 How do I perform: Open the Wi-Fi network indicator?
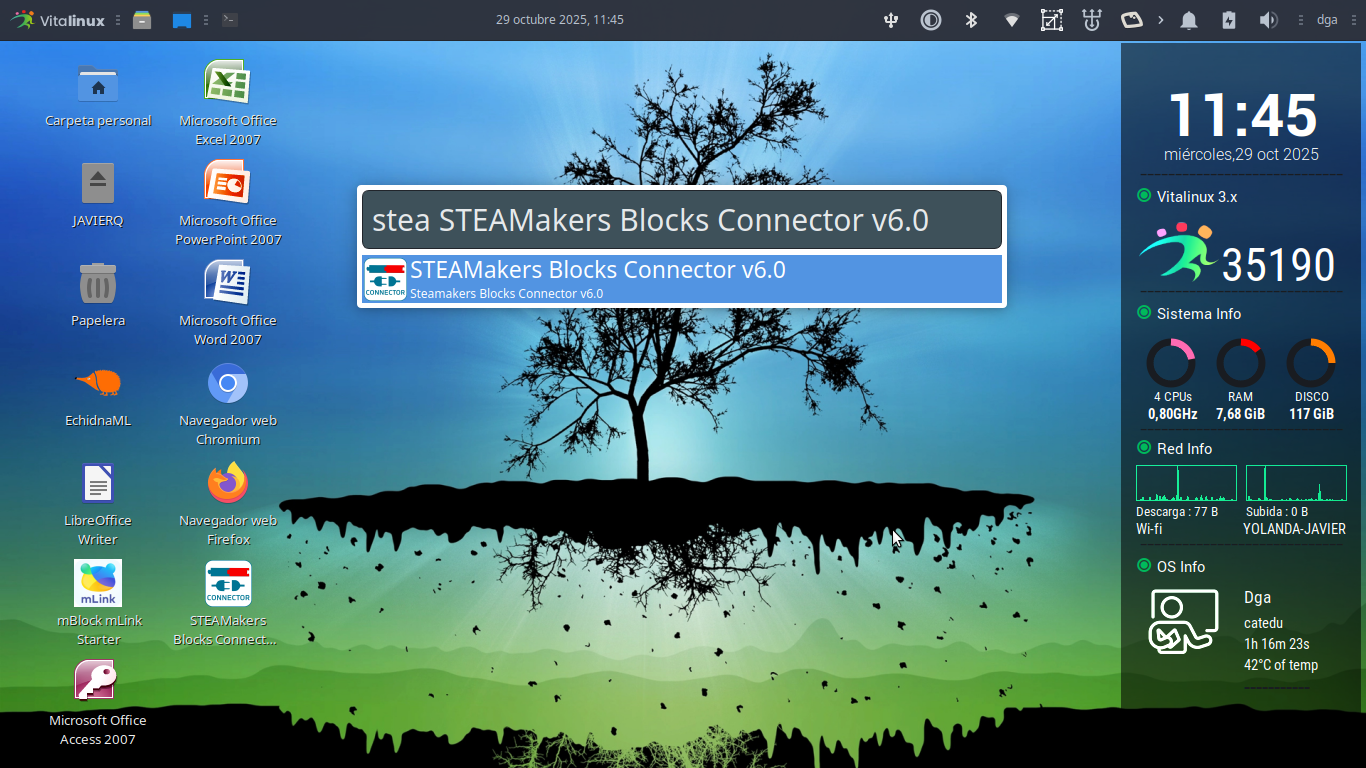[x=1012, y=20]
